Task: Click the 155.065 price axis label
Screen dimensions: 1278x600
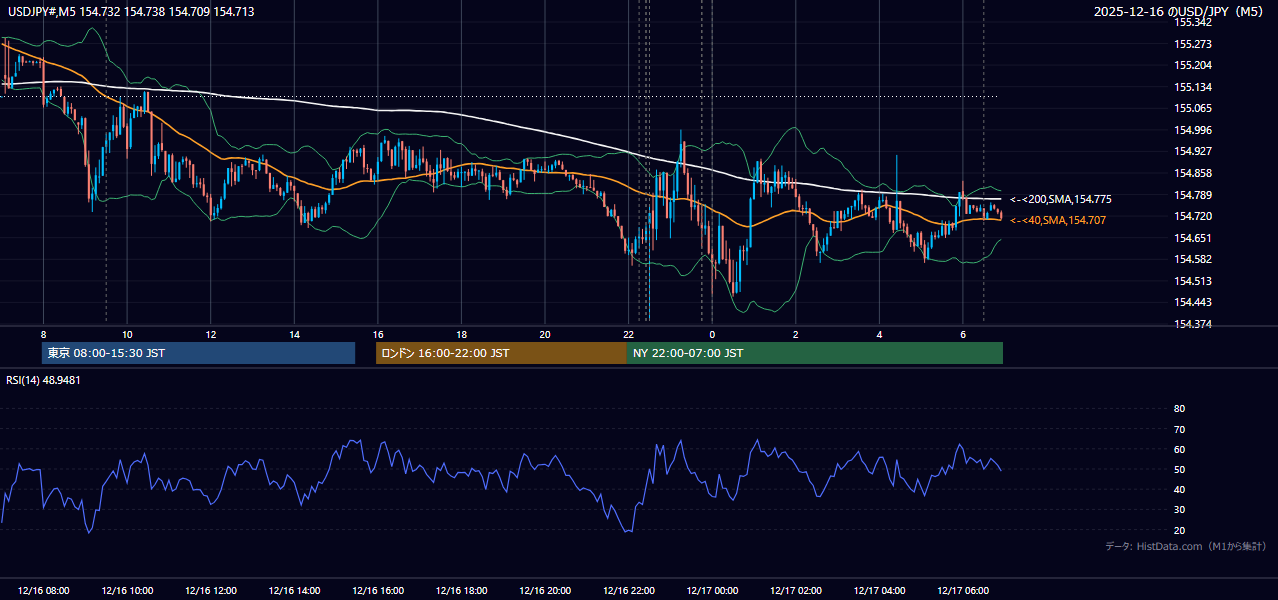Action: (1192, 108)
